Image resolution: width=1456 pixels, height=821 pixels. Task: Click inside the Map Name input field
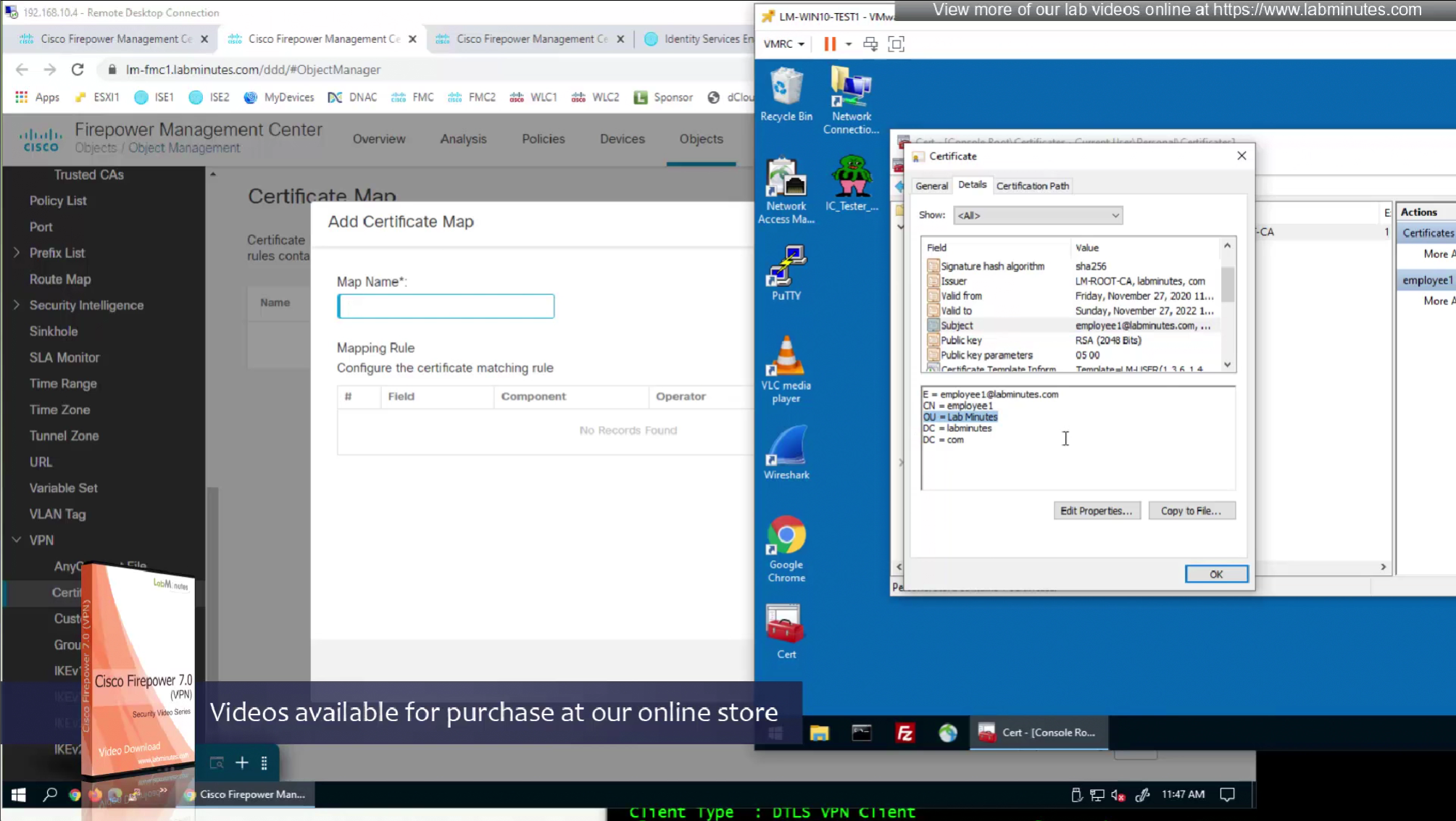click(x=446, y=307)
